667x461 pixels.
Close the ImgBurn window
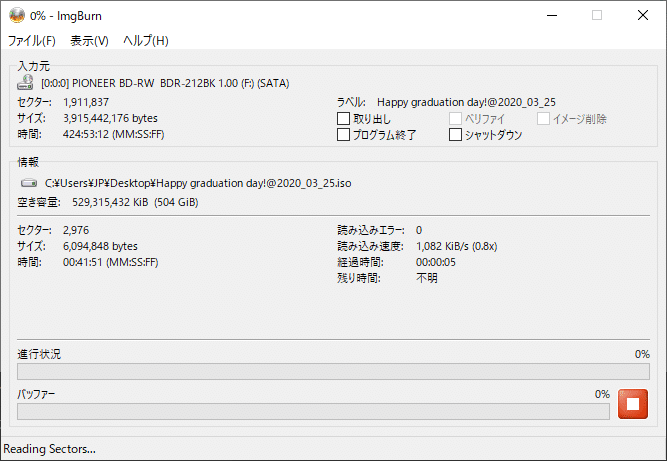pos(643,16)
